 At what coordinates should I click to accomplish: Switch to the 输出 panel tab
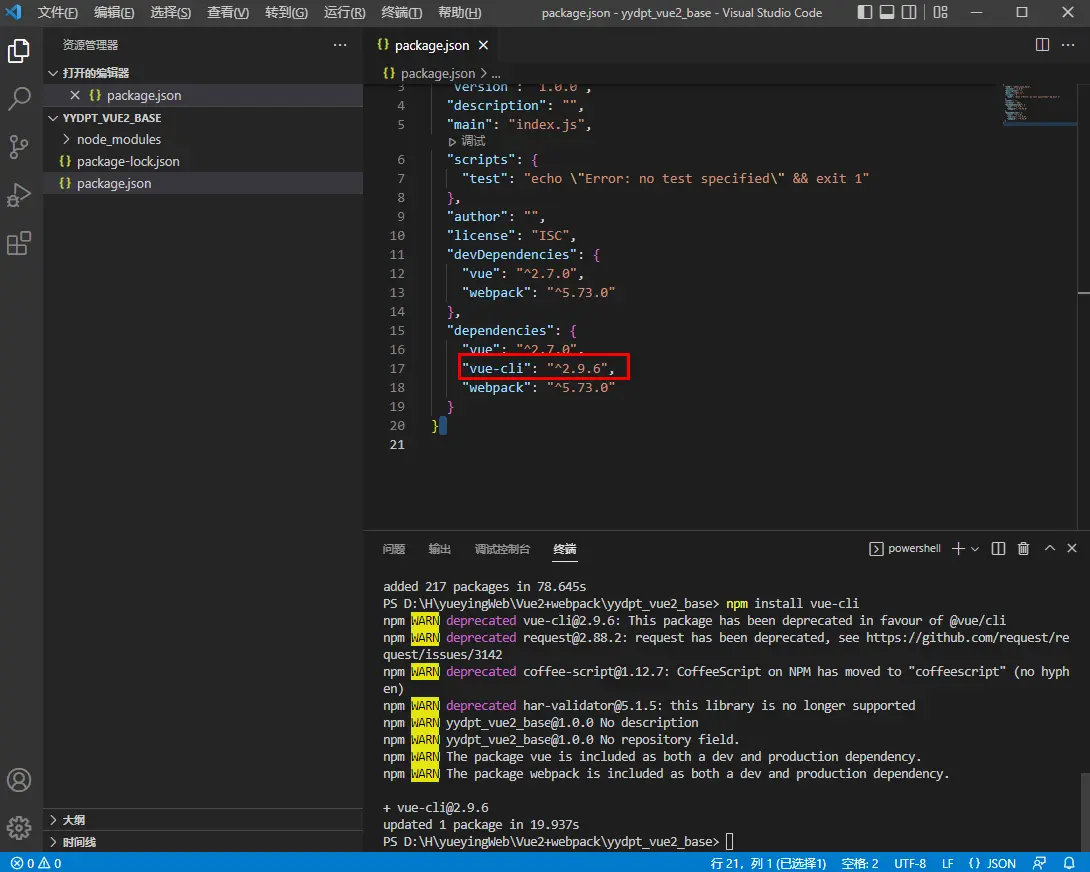tap(440, 549)
